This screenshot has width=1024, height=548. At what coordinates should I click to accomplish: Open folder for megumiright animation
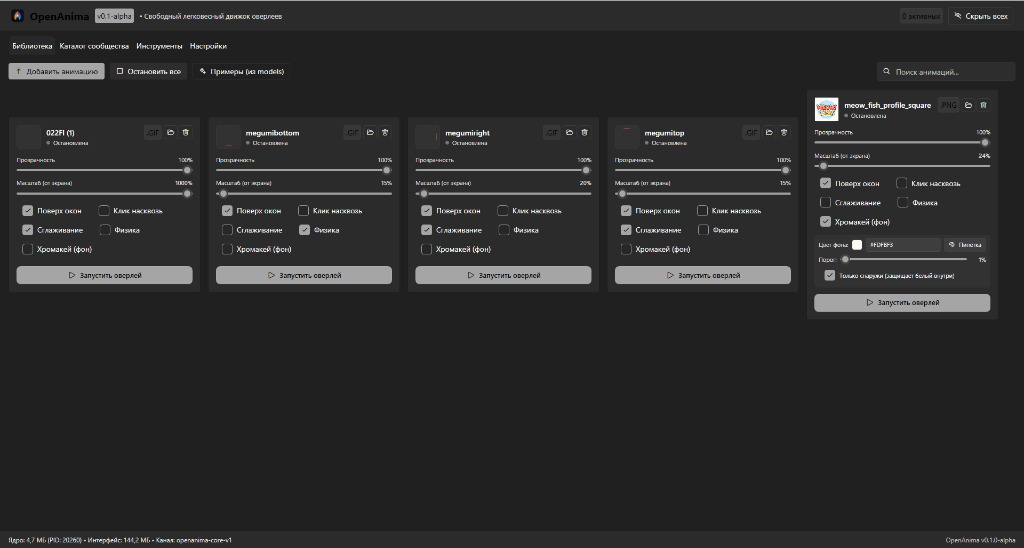tap(569, 133)
